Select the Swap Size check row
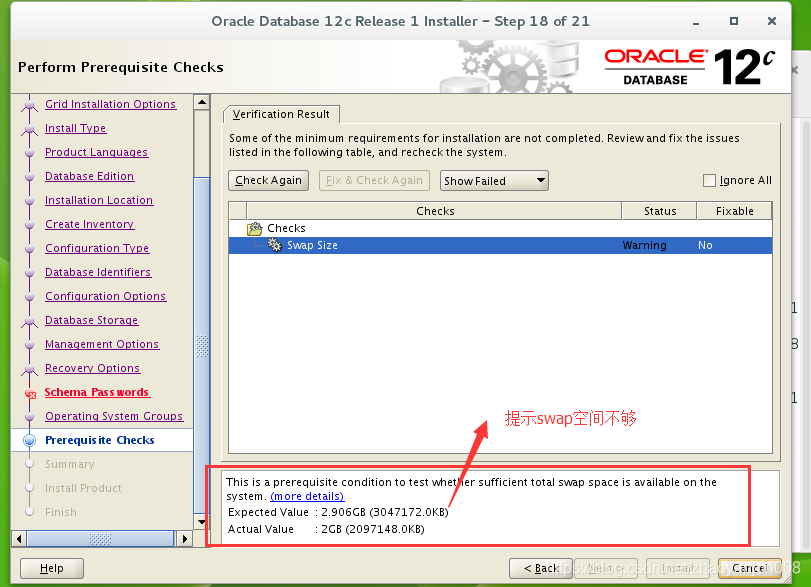The image size is (811, 587). [500, 245]
